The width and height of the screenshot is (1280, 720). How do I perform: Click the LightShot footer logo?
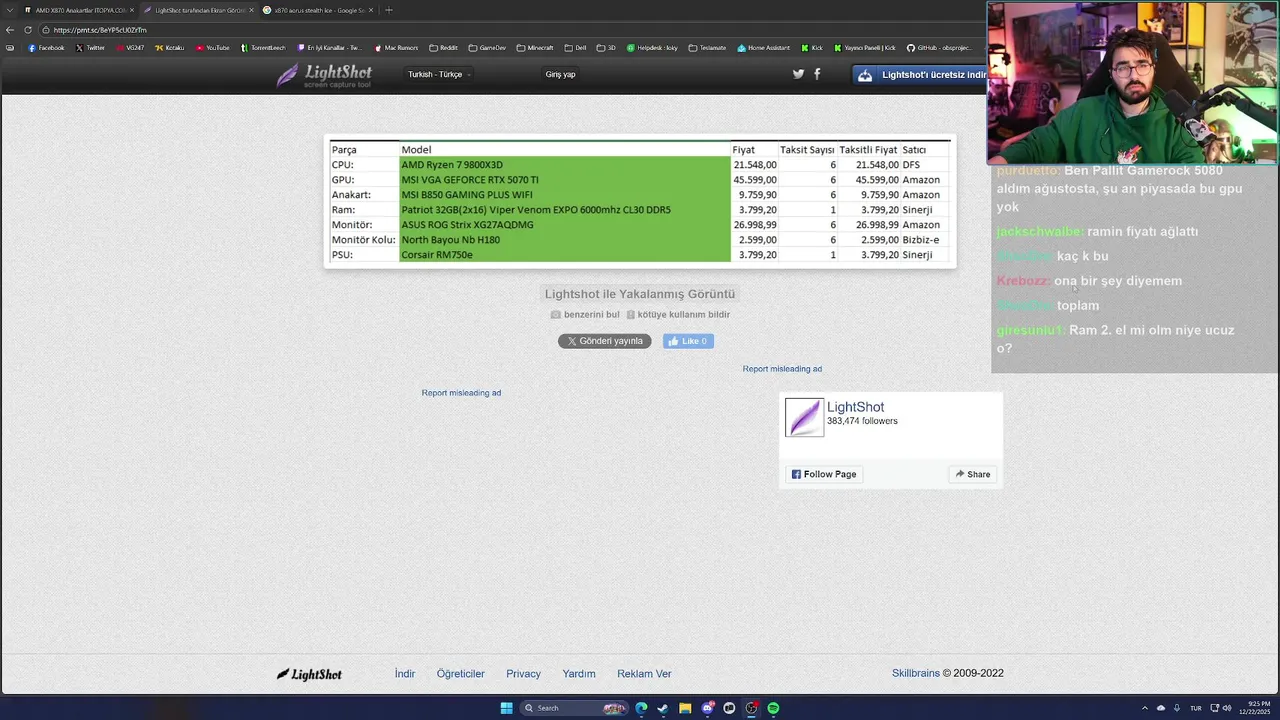(309, 674)
